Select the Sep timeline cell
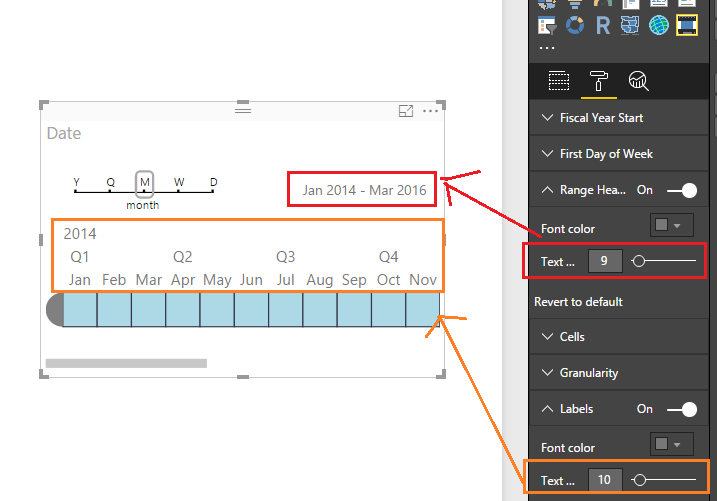 click(x=354, y=310)
